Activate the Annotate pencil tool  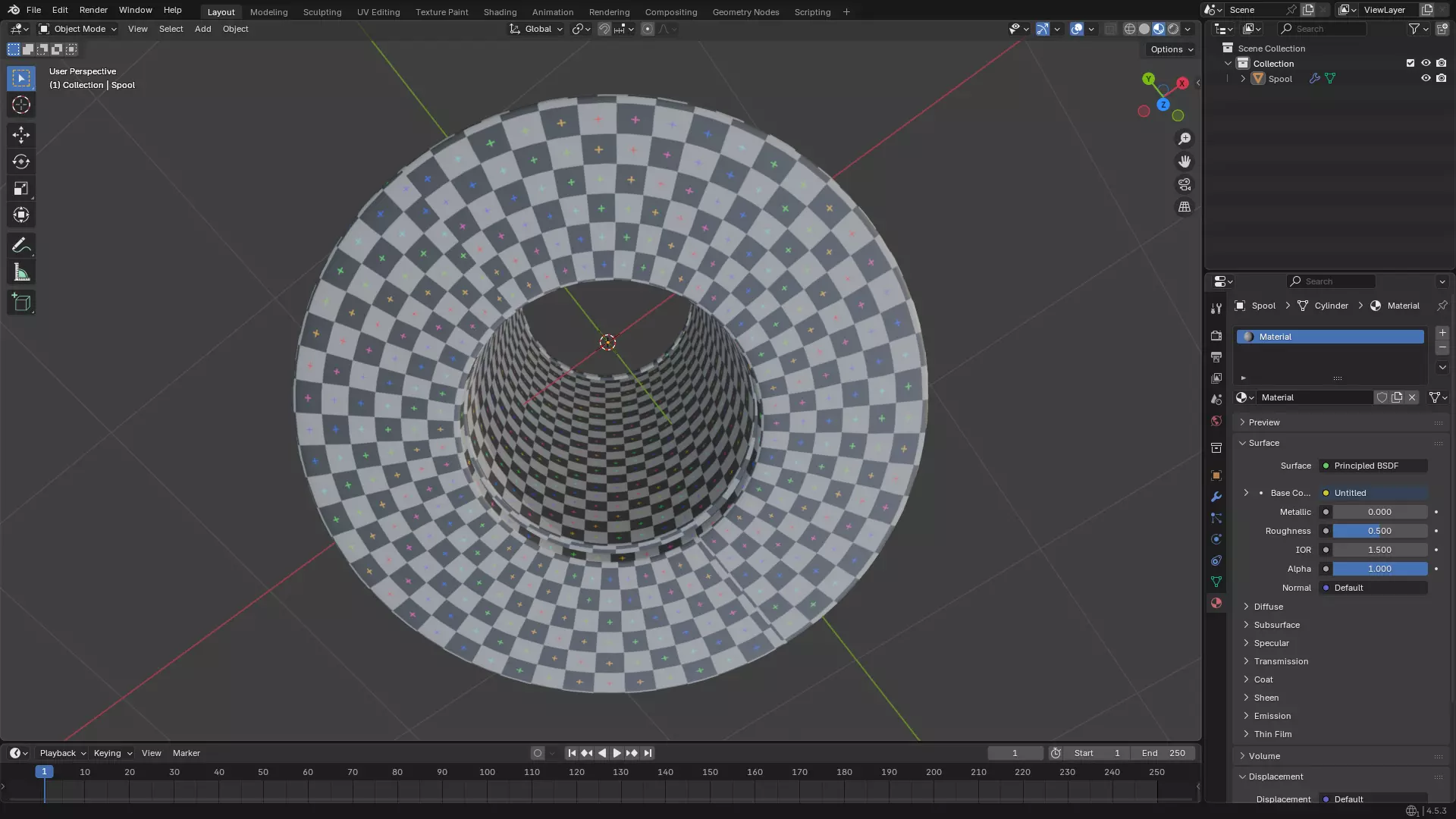(21, 246)
